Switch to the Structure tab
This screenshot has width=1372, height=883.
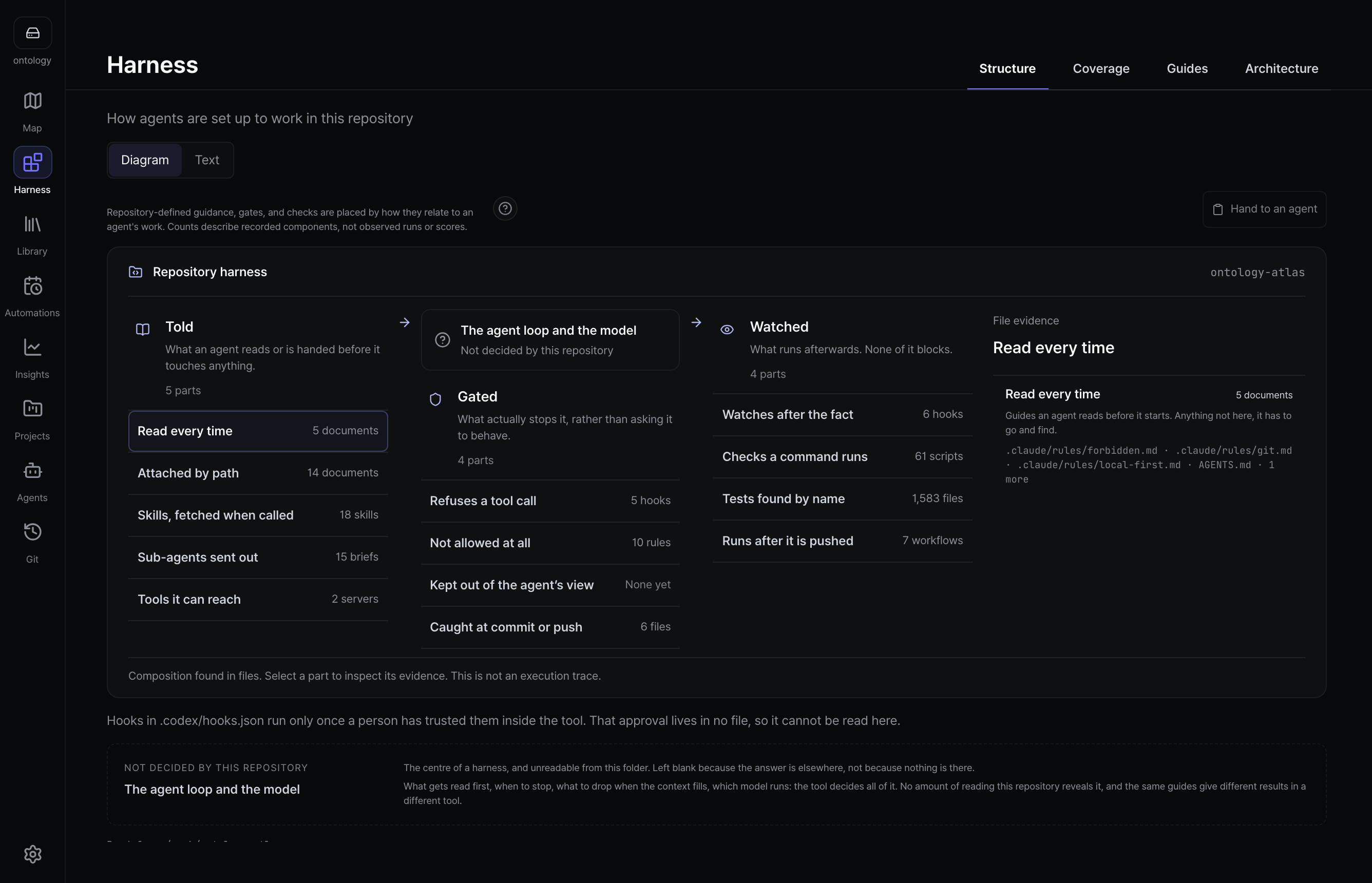coord(1007,69)
